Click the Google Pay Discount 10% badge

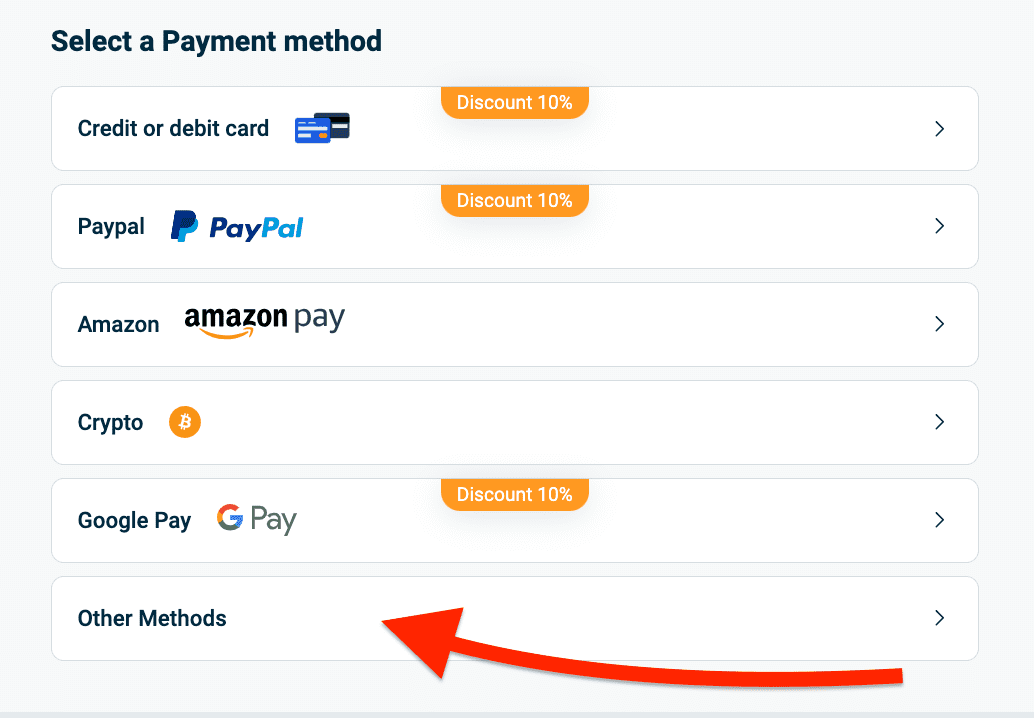click(514, 494)
